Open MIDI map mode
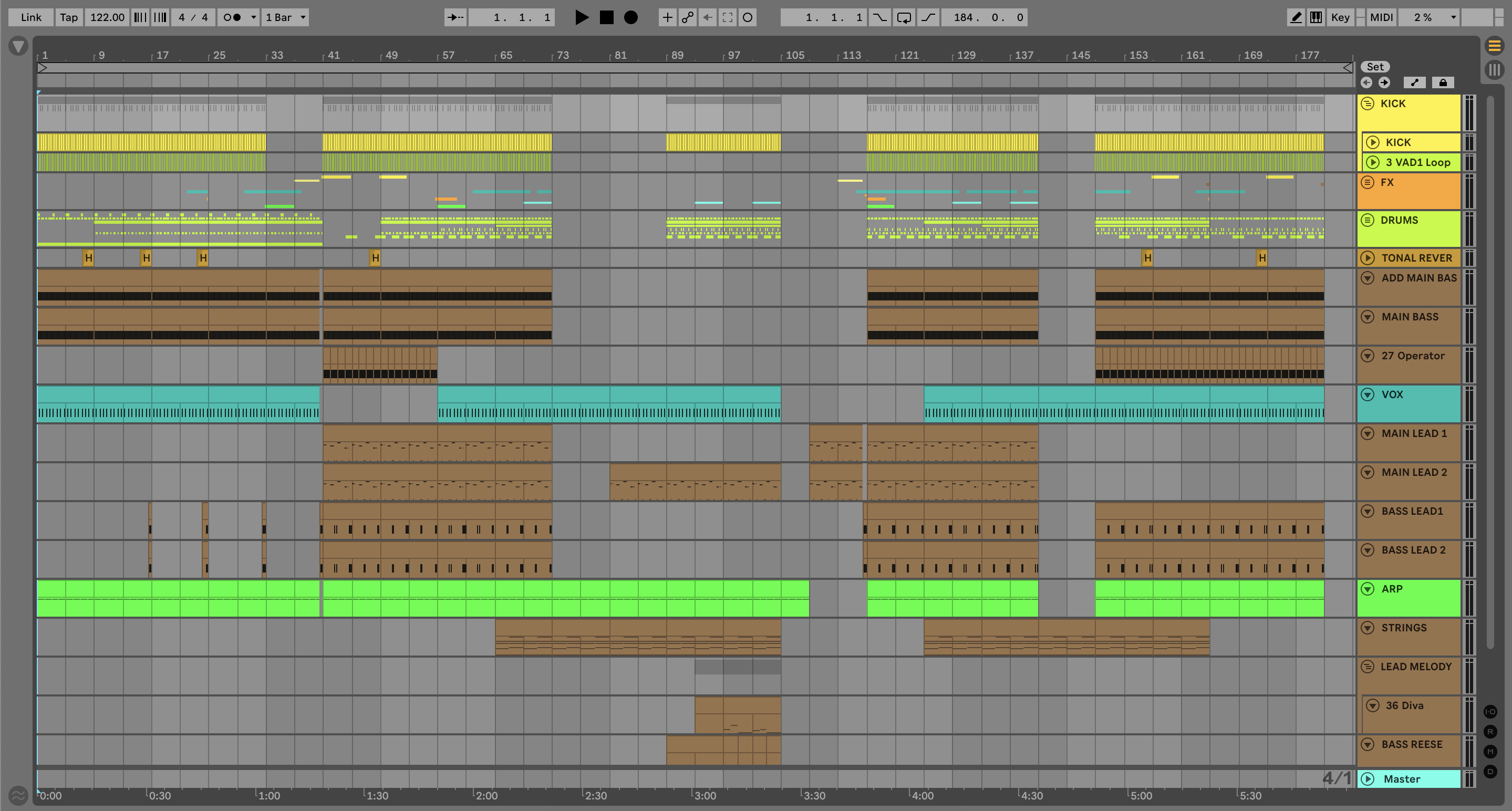This screenshot has height=811, width=1512. click(1381, 17)
